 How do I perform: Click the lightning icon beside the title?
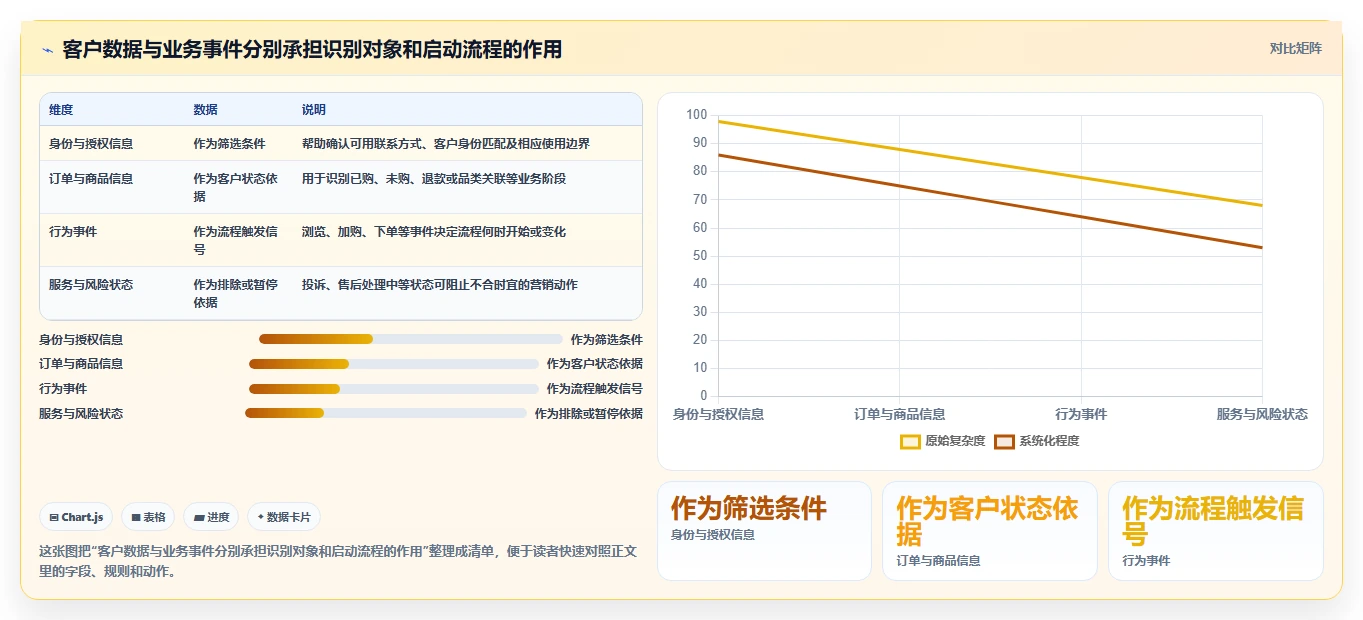pos(47,50)
